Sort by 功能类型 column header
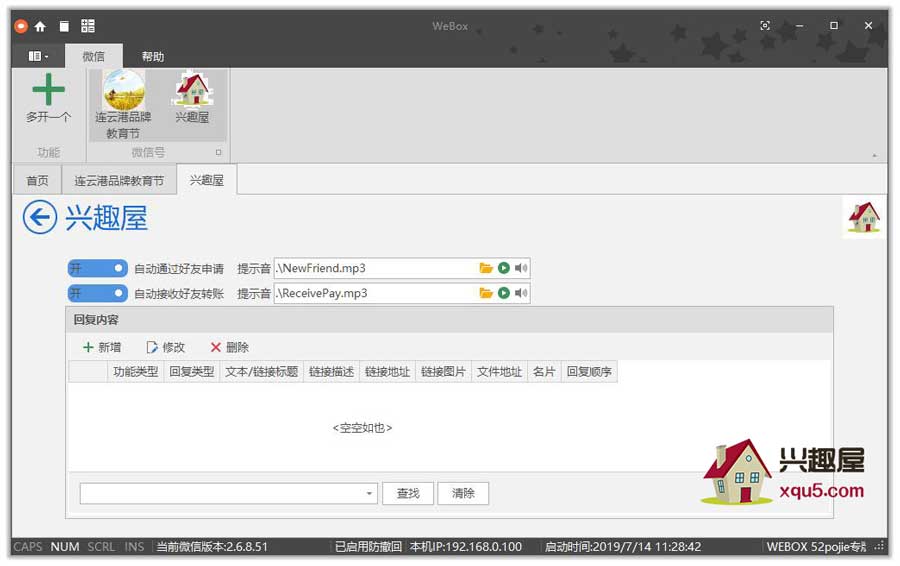 135,371
